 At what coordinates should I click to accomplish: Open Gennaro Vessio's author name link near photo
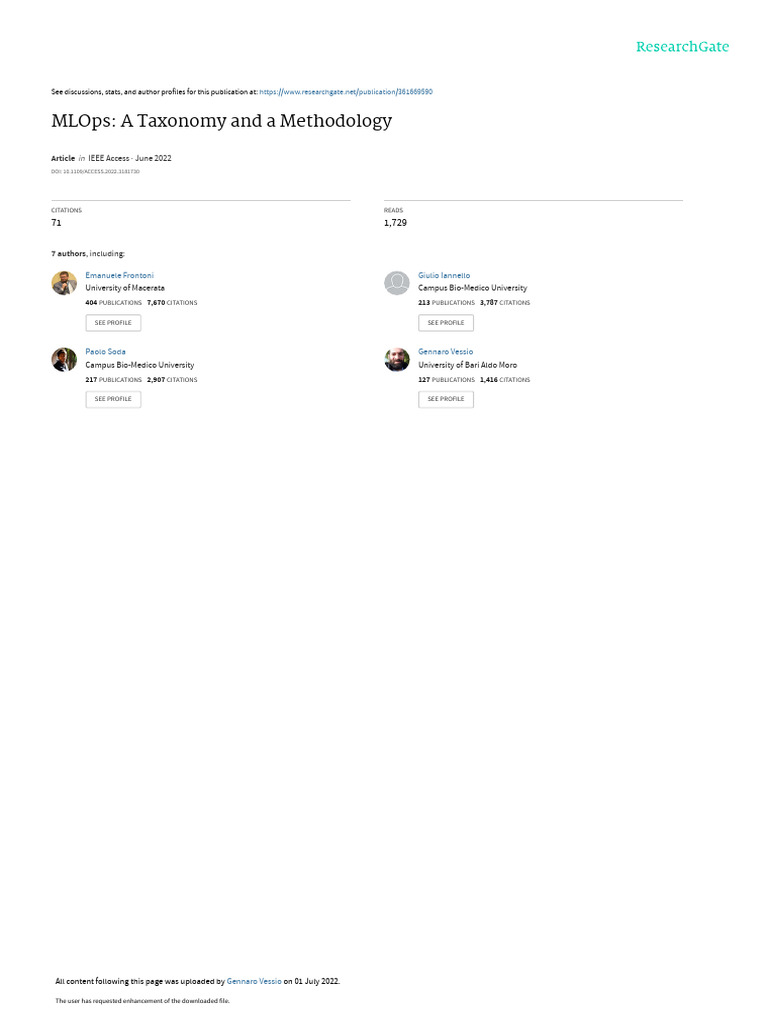pos(445,352)
